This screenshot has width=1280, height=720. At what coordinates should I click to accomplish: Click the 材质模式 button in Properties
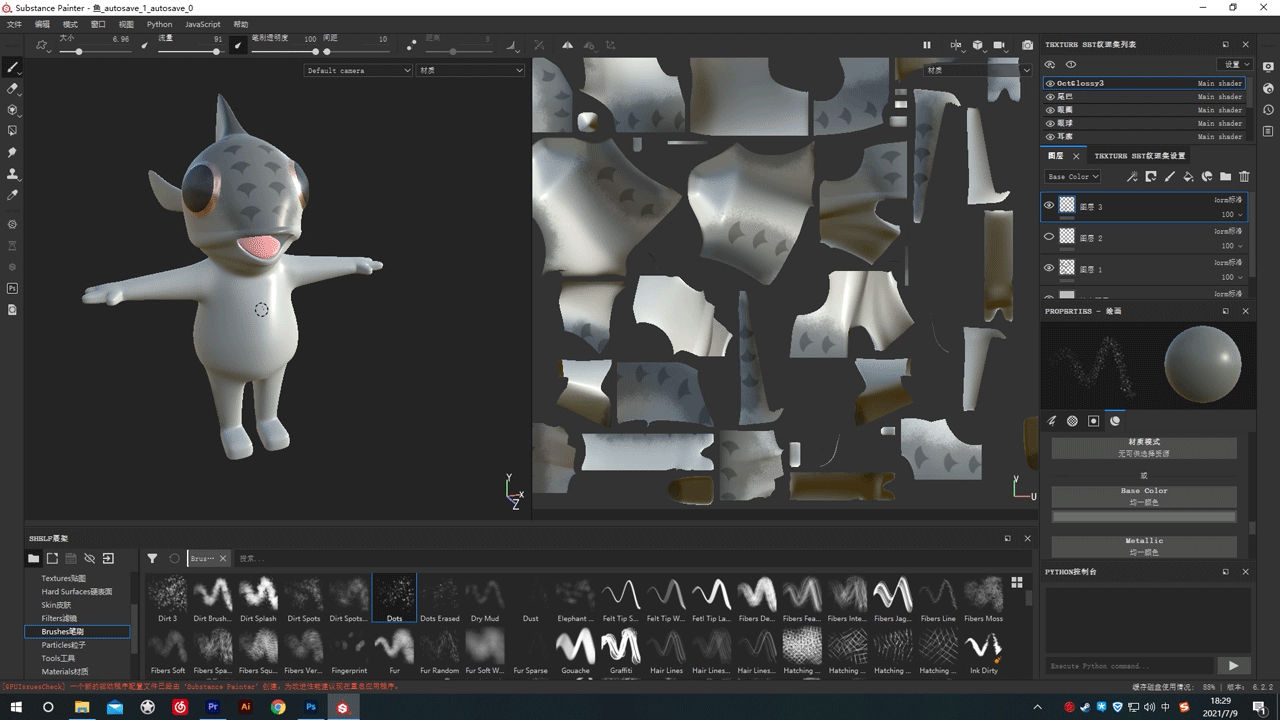pos(1144,447)
